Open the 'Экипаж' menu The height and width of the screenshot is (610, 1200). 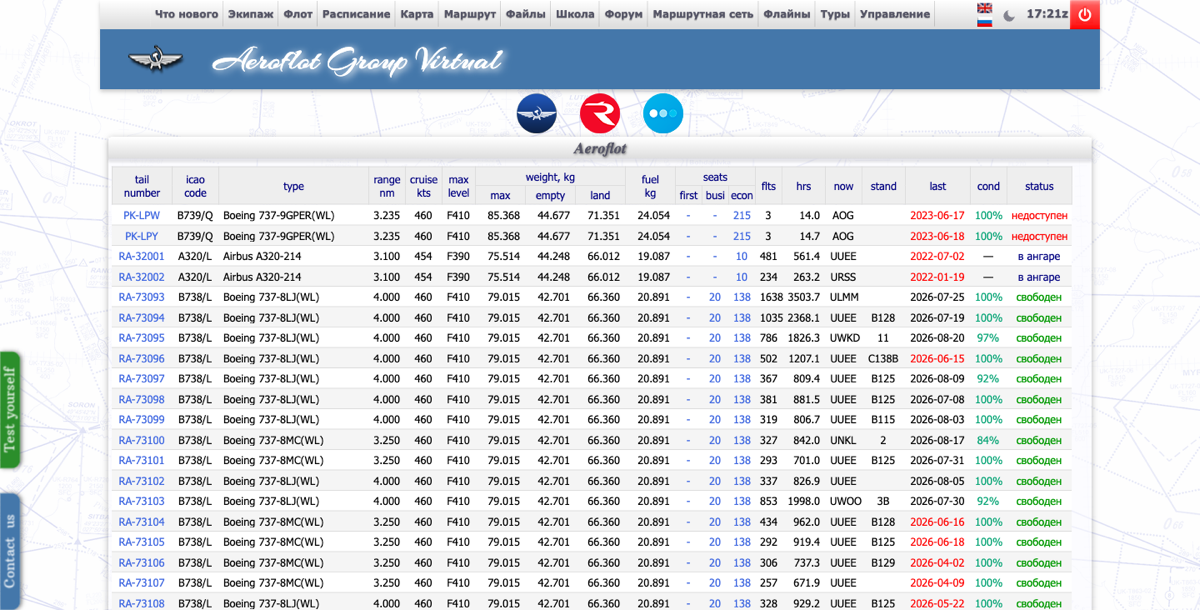coord(251,14)
